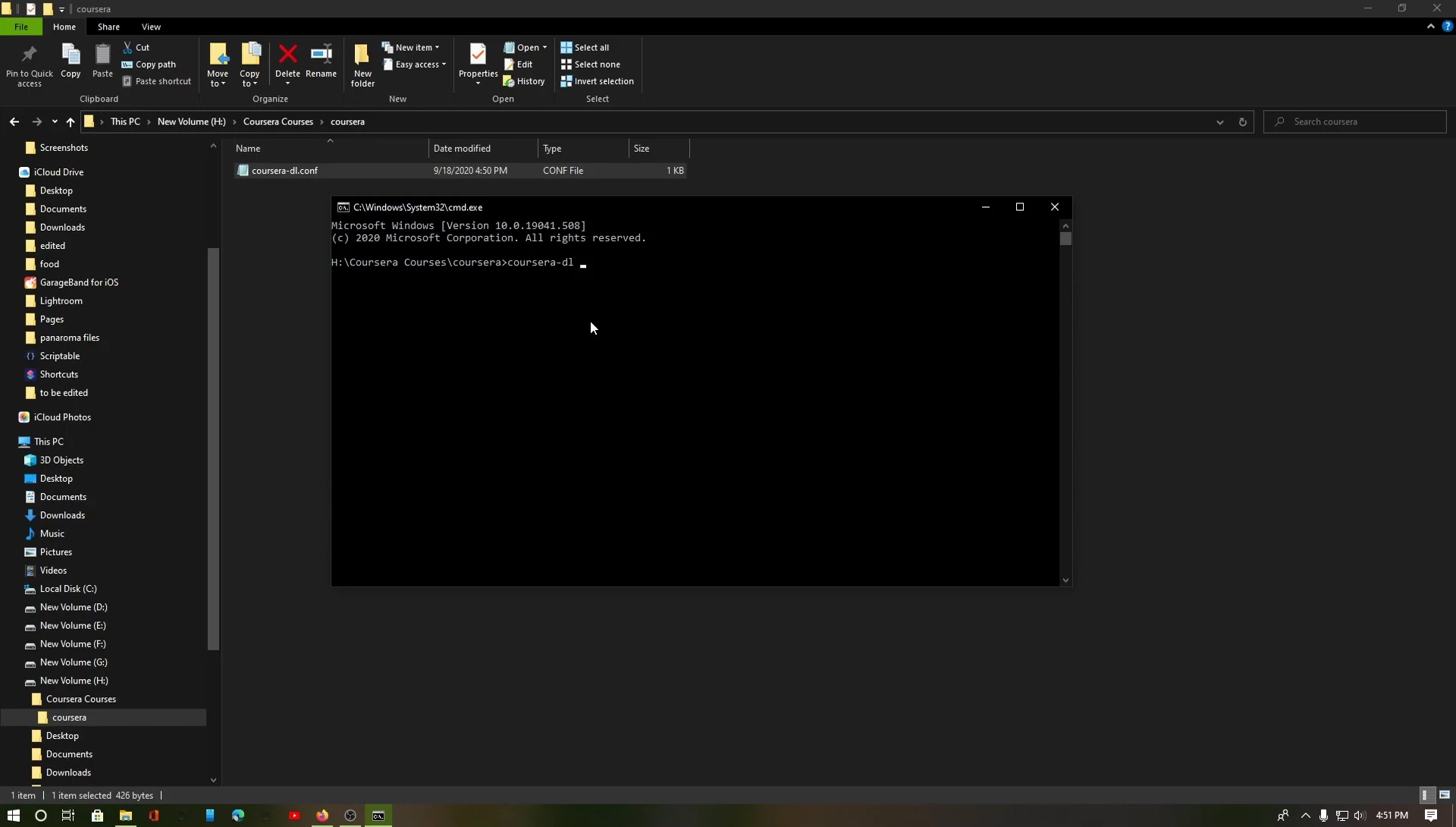Click the cmd window scrollbar thumb
The image size is (1456, 827).
click(x=1065, y=238)
